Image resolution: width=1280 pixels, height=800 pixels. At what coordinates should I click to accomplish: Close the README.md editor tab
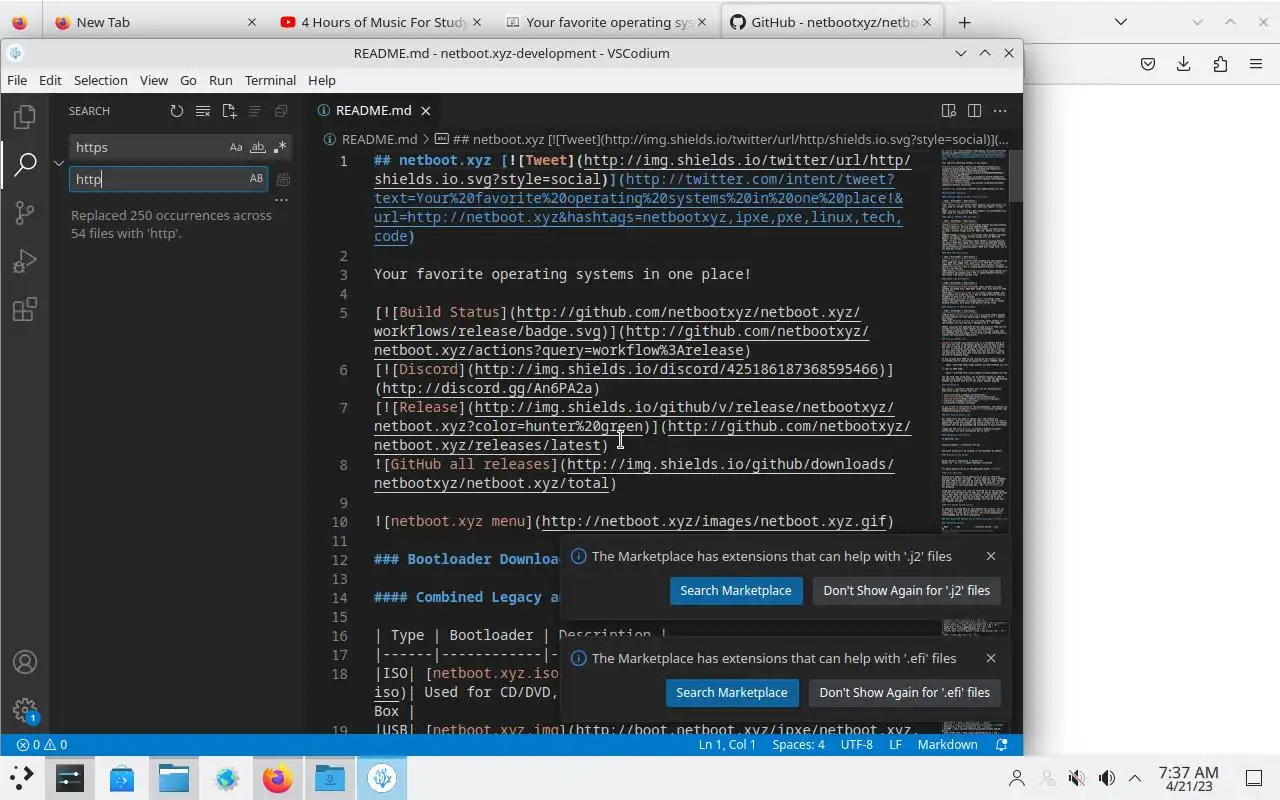426,111
